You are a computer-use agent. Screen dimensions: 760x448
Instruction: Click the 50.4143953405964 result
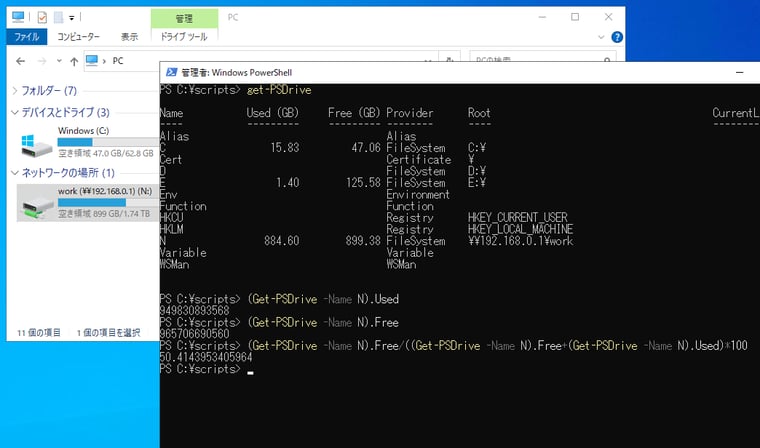point(206,358)
